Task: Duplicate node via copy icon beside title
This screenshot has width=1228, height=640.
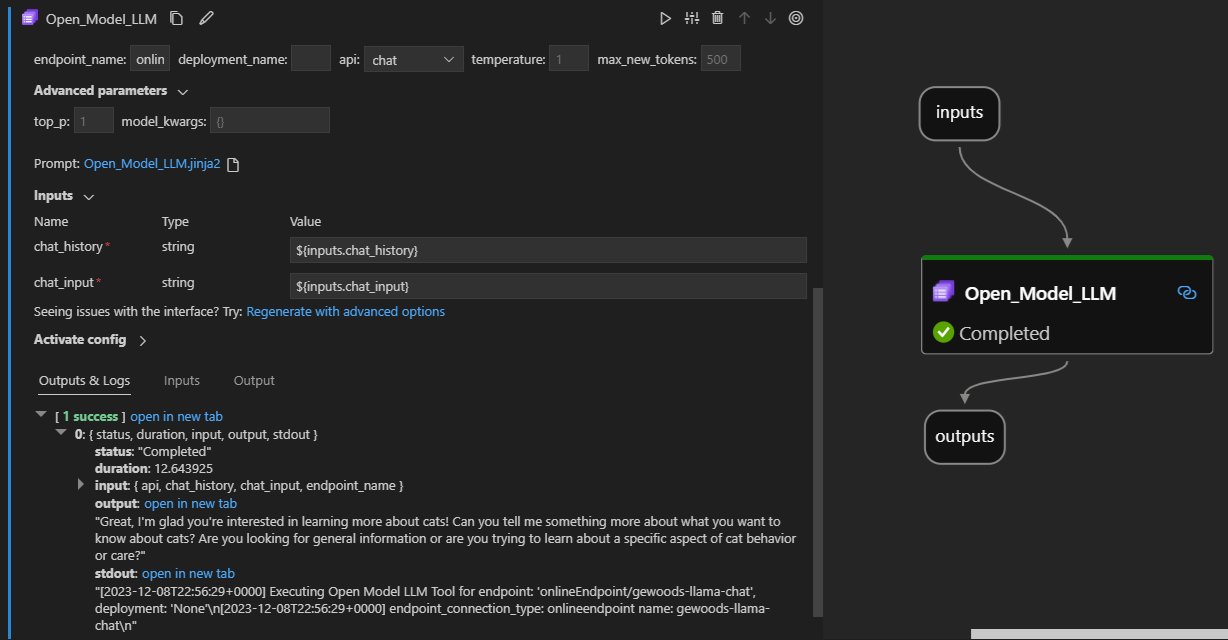Action: coord(176,17)
